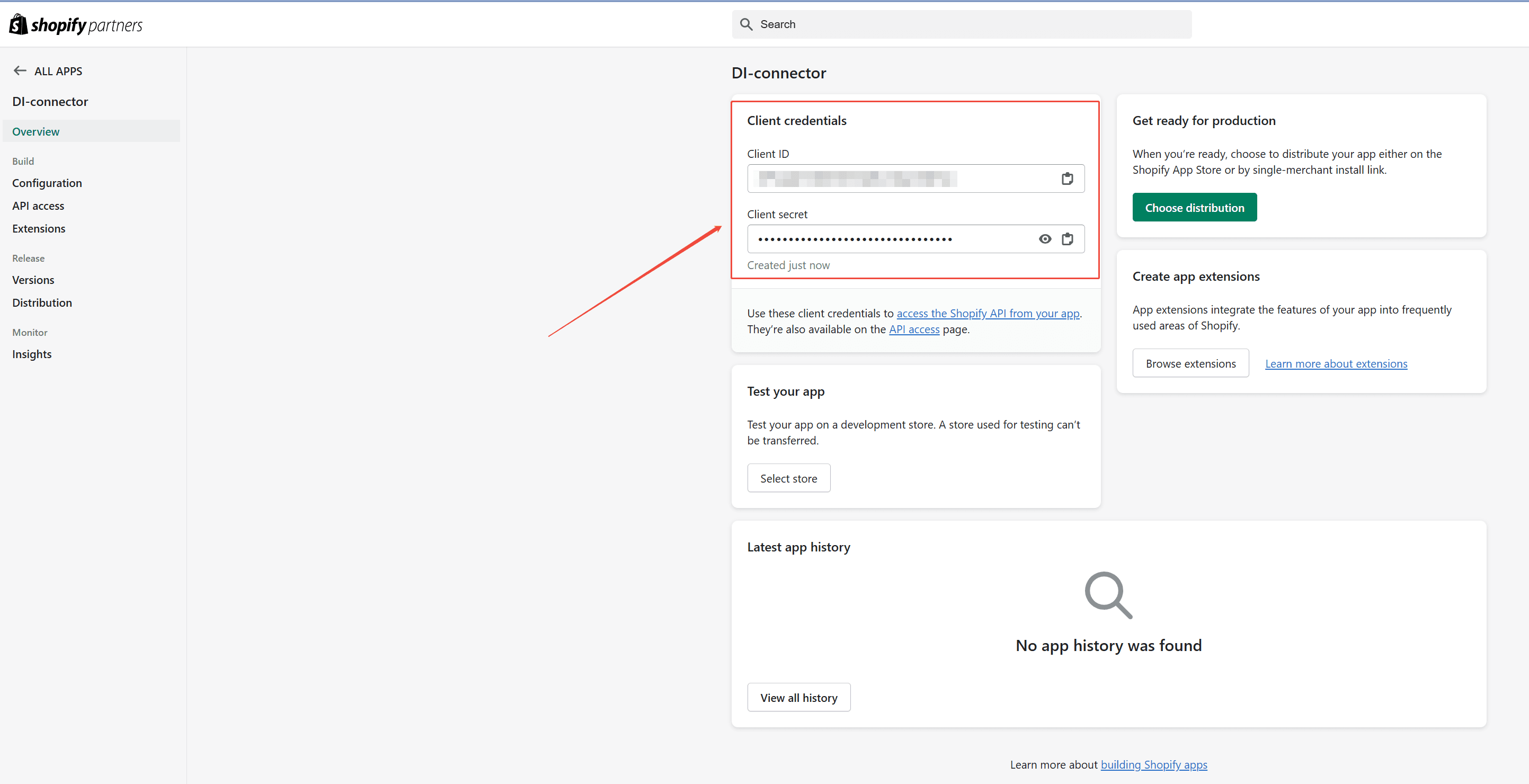Image resolution: width=1529 pixels, height=784 pixels.
Task: Click the Browse extensions button
Action: [x=1190, y=364]
